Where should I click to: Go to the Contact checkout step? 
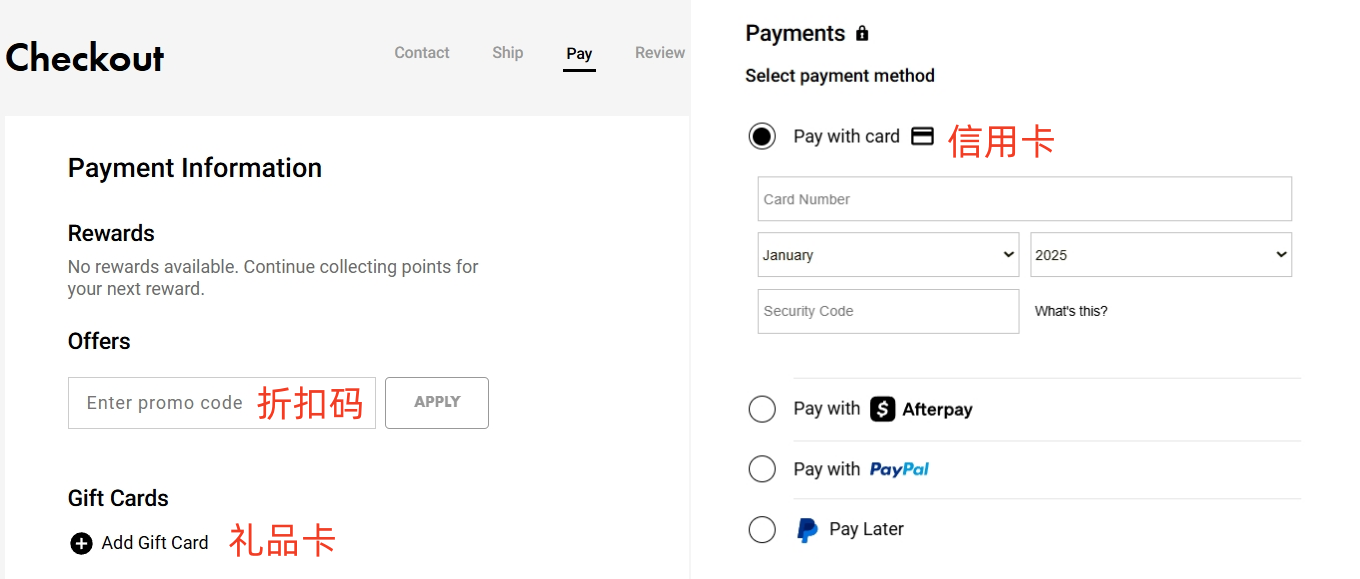coord(422,53)
